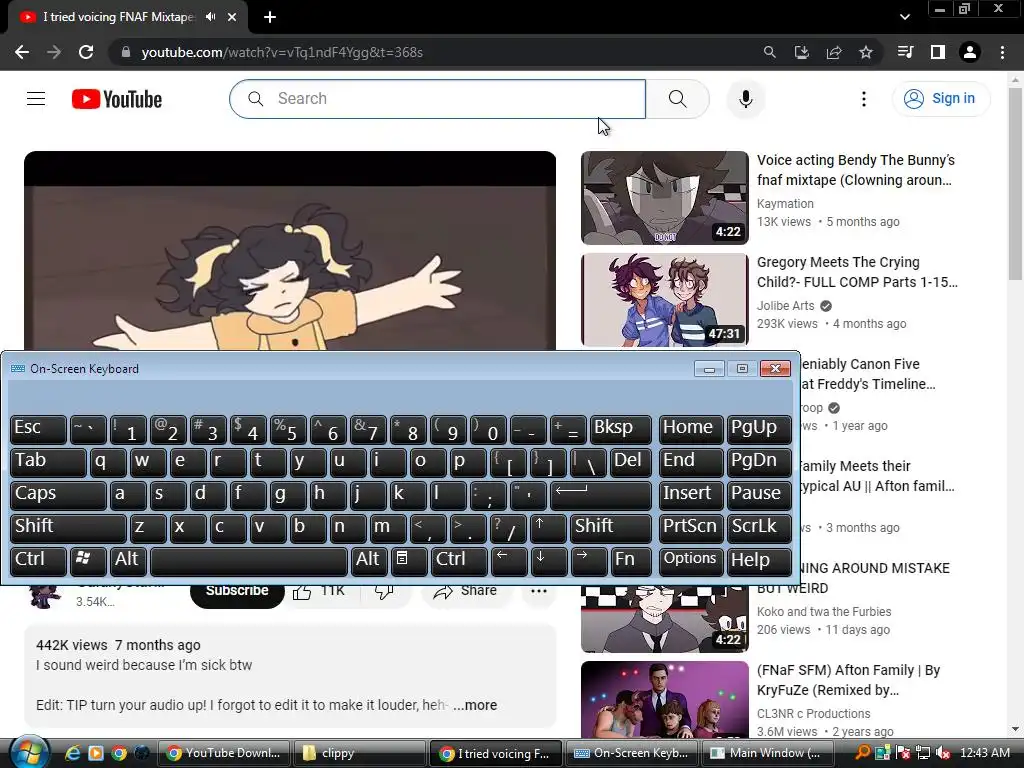Click the browser back arrow
The height and width of the screenshot is (768, 1024).
point(22,52)
